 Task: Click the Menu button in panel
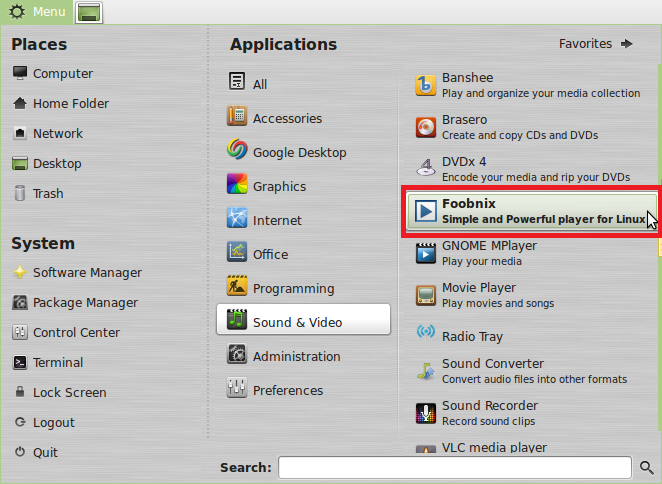(36, 11)
